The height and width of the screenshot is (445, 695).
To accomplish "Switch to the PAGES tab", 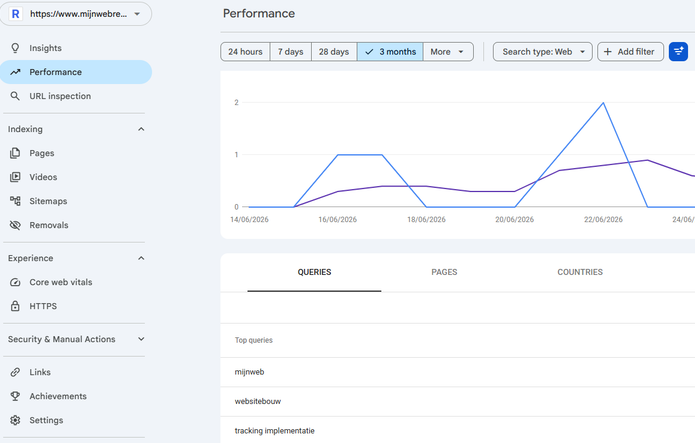I will pos(444,272).
